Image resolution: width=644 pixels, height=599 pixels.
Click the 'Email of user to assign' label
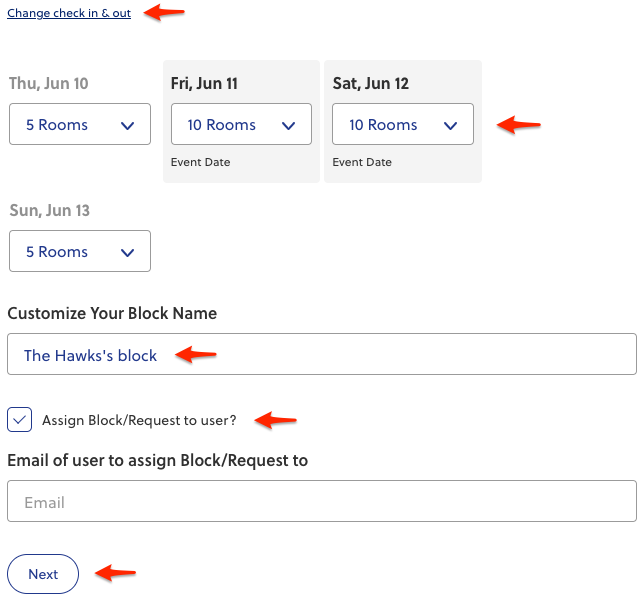pyautogui.click(x=157, y=460)
